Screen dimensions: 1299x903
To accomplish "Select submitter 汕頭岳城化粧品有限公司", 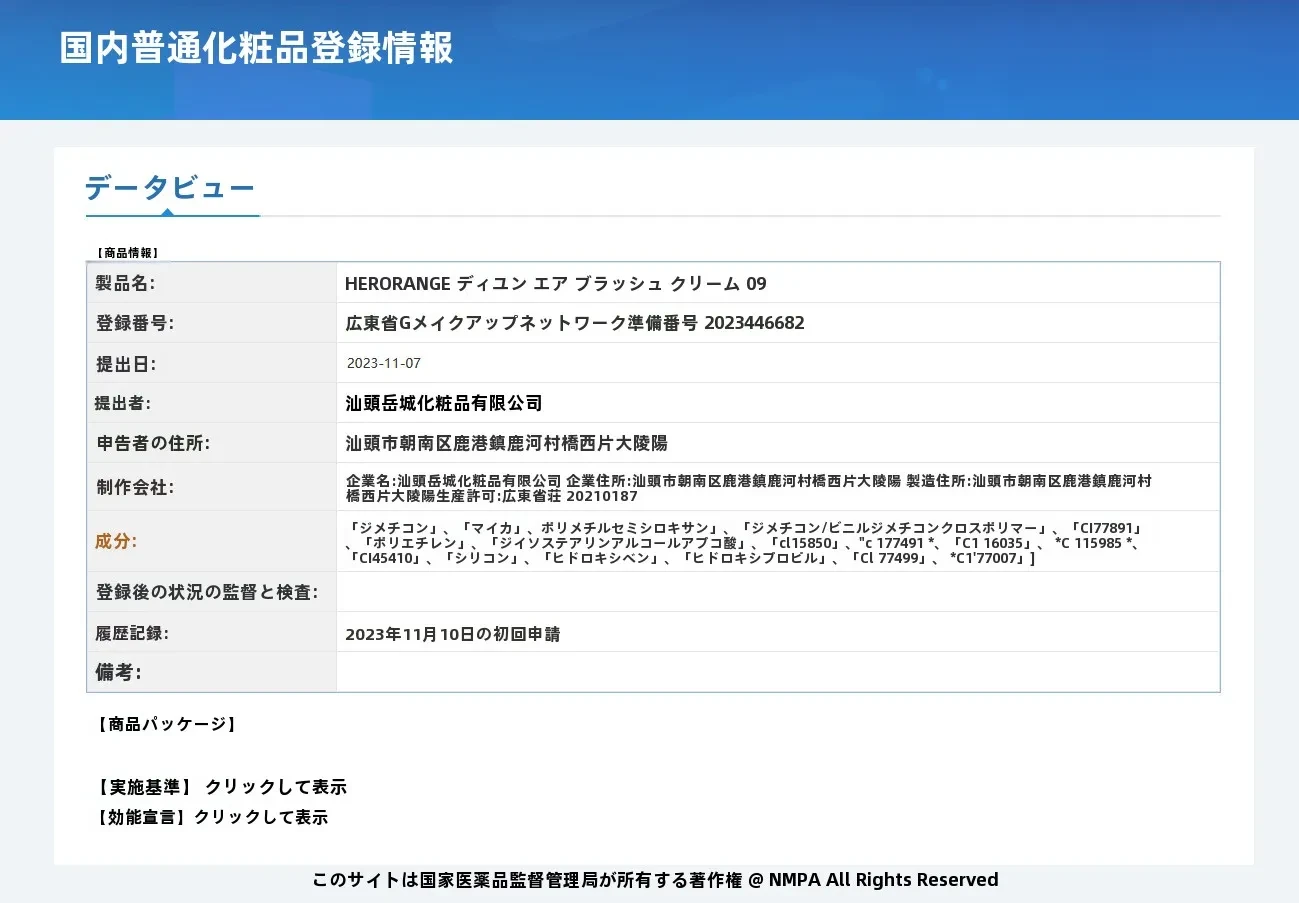I will click(x=444, y=403).
